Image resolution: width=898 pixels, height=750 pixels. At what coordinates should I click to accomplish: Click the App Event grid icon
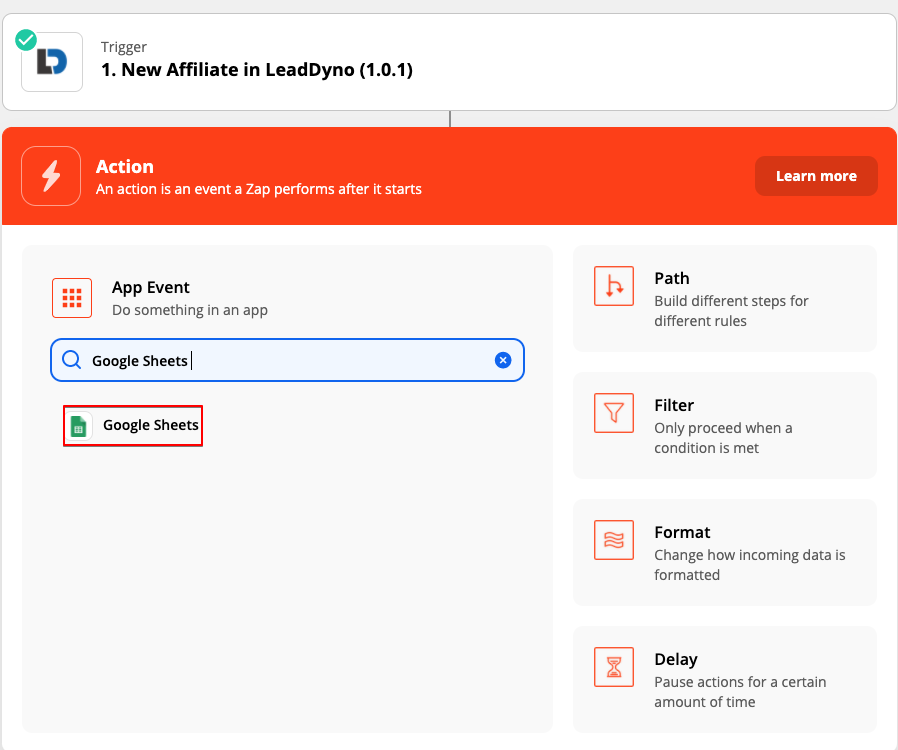[72, 298]
